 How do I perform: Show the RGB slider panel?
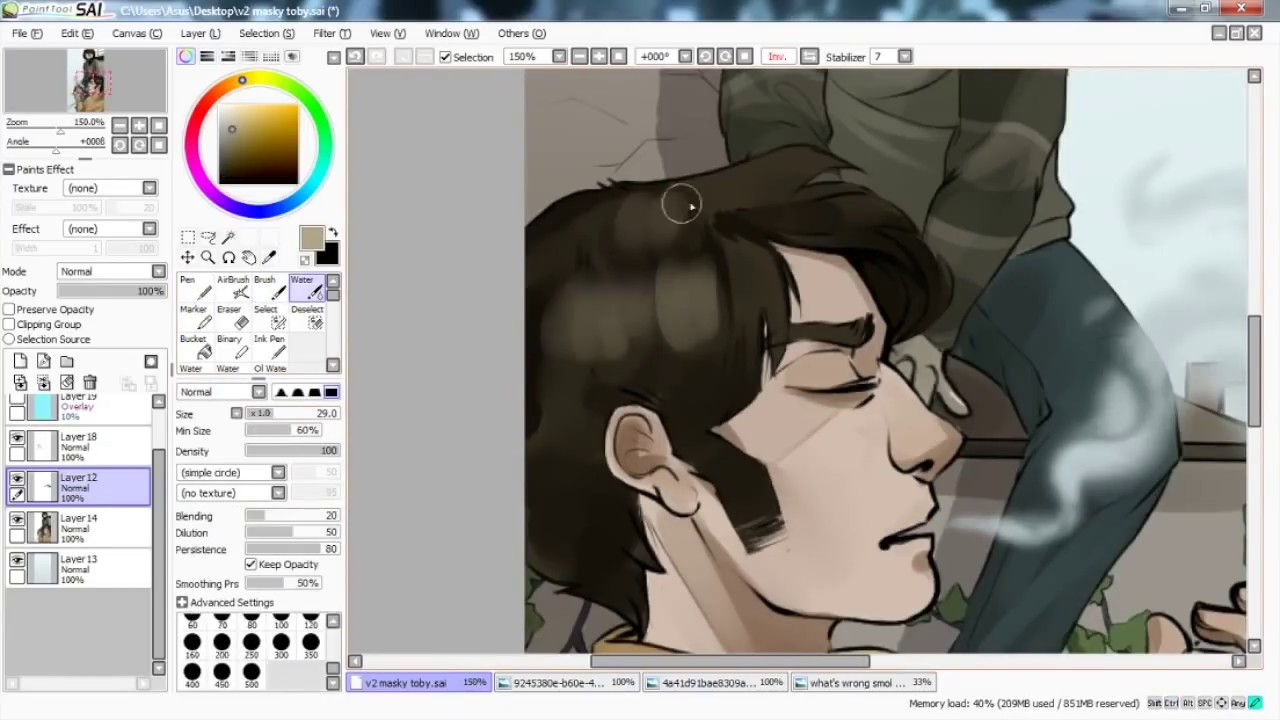click(x=207, y=56)
